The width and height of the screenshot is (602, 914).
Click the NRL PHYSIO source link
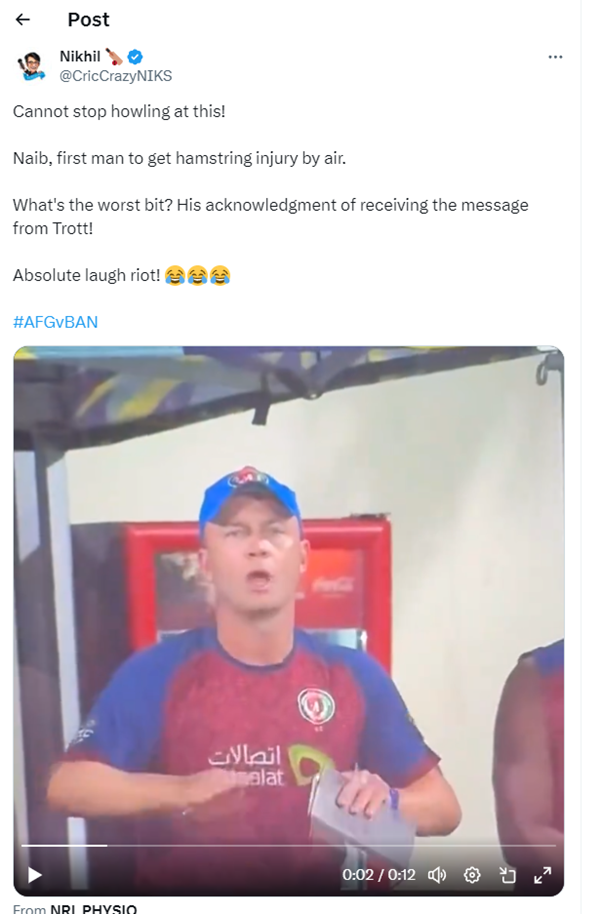pos(93,909)
